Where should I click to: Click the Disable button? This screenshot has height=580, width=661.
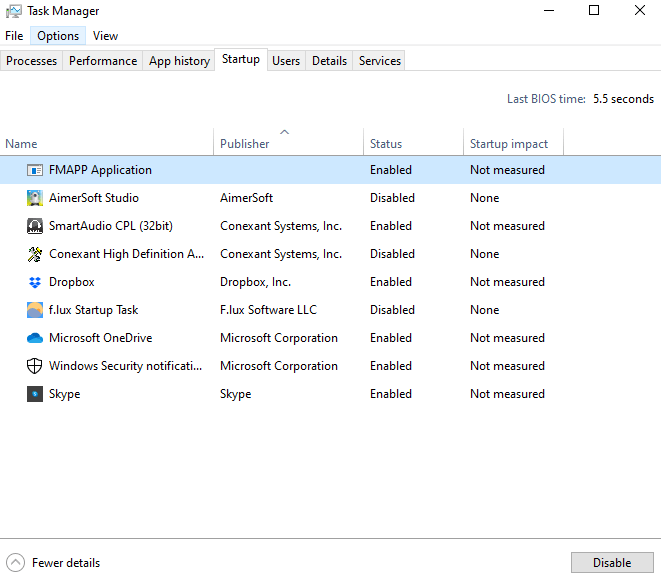click(612, 562)
